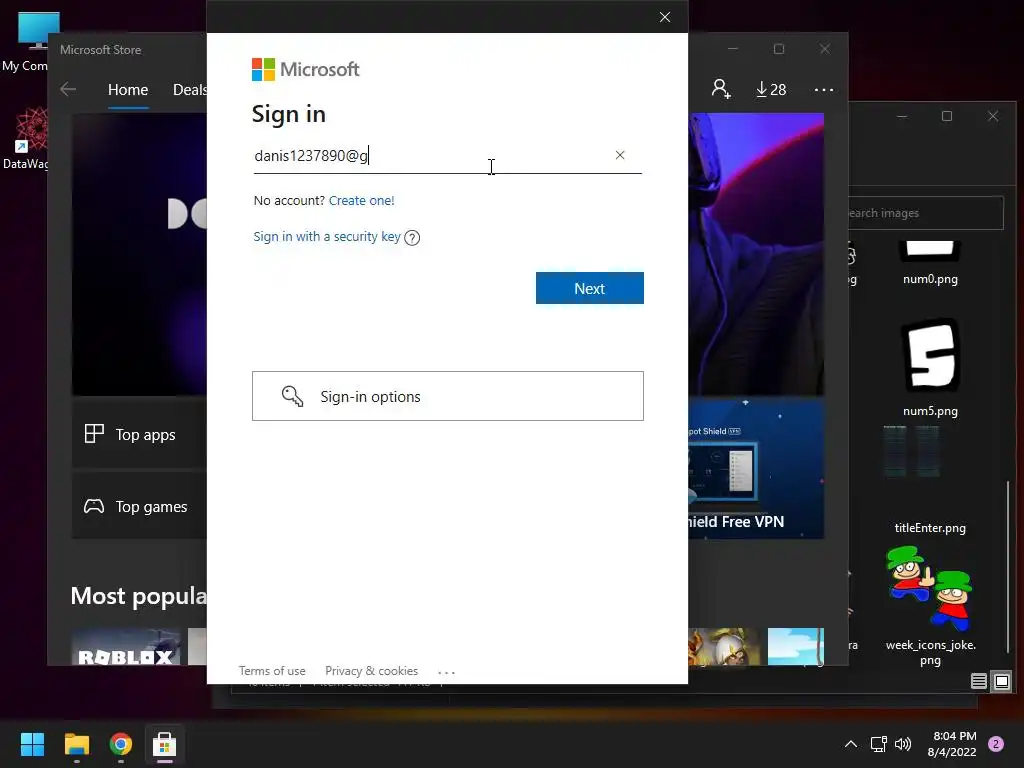
Task: Select Home tab in Microsoft Store
Action: pos(128,89)
